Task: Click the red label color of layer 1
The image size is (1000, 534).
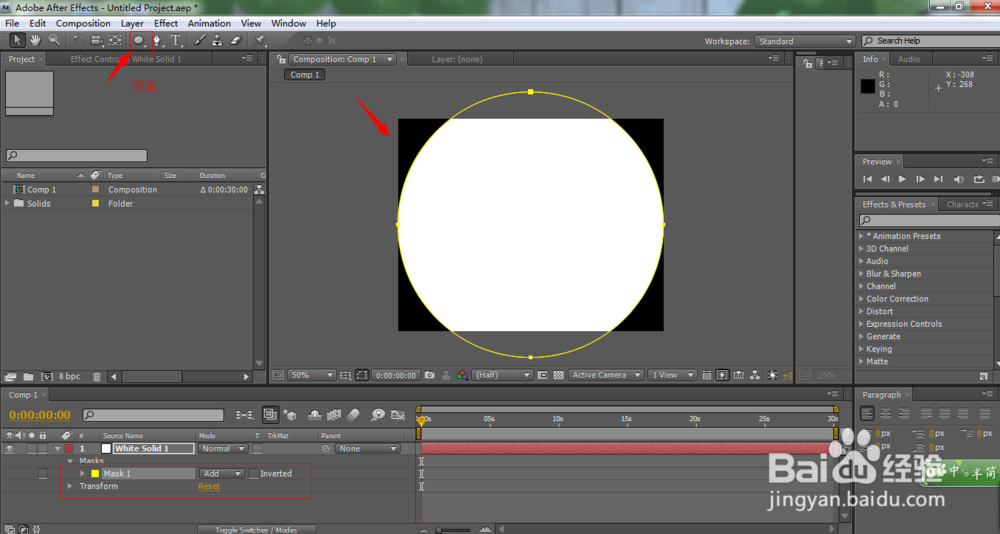Action: 68,449
